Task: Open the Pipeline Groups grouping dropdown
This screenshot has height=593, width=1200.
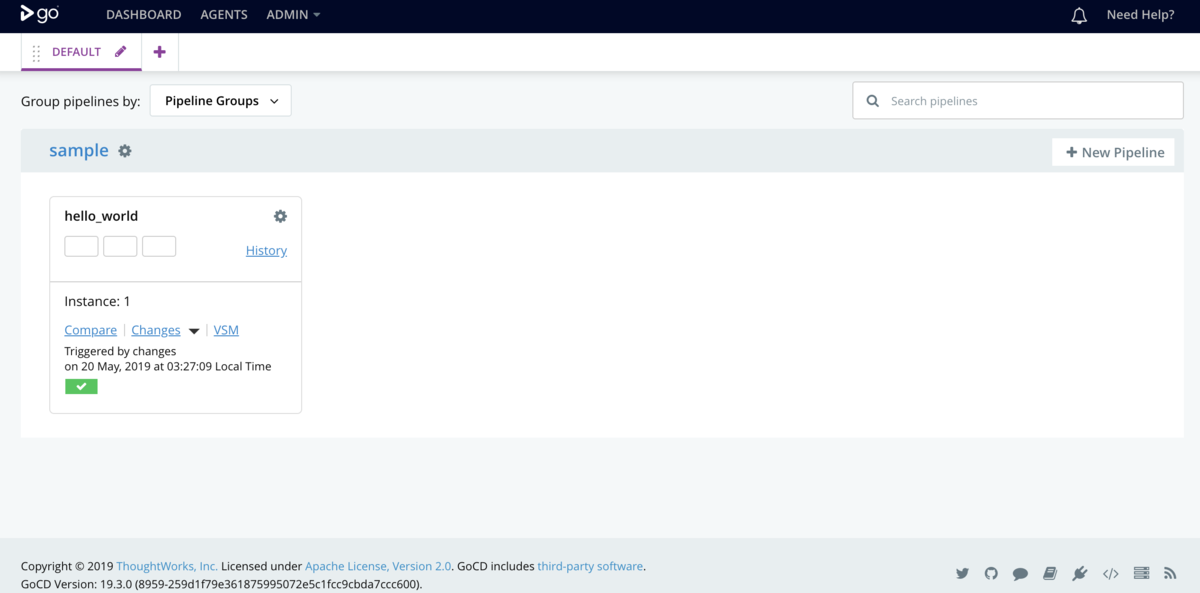Action: point(221,101)
